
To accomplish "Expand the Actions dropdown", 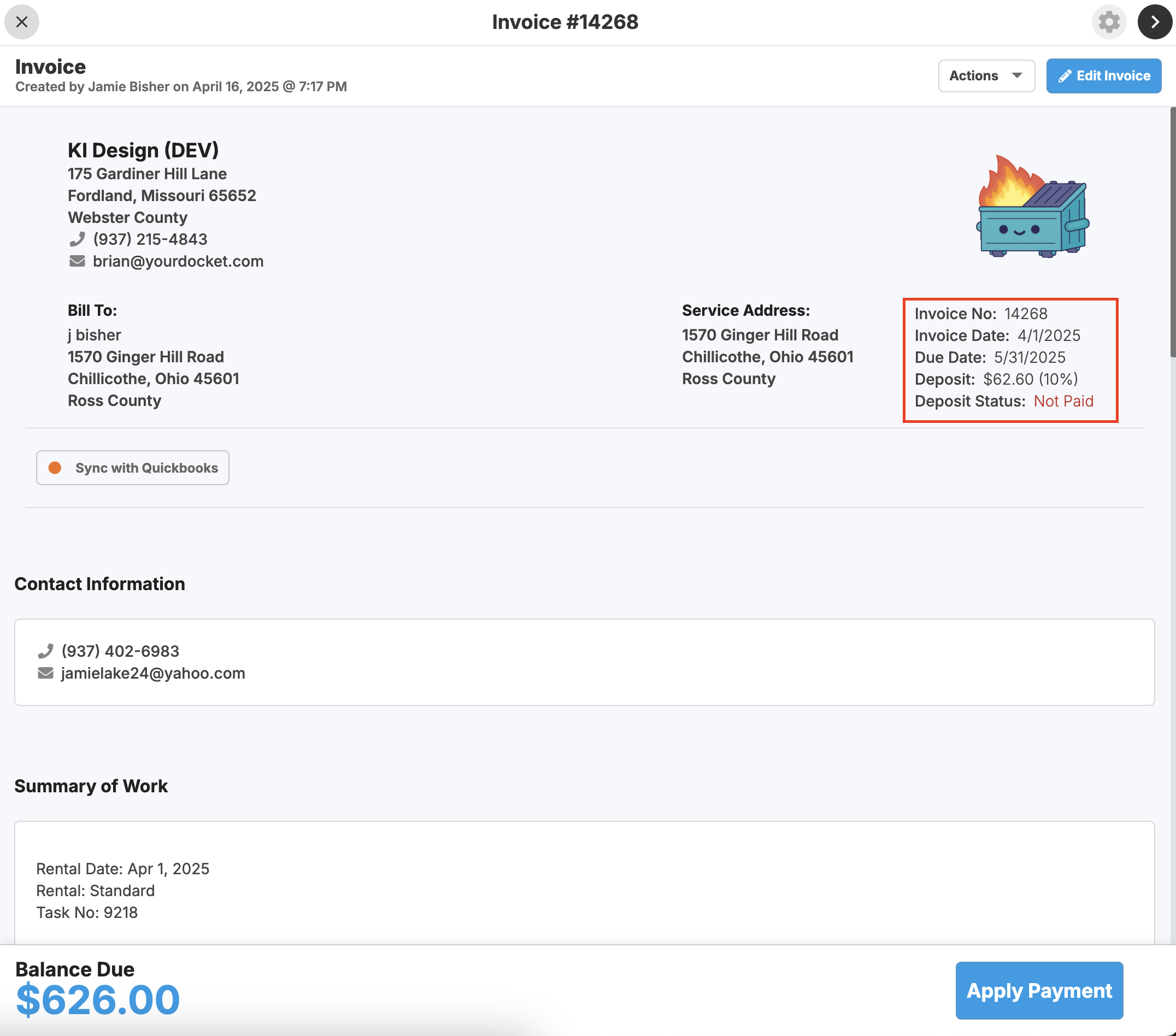I will (986, 75).
